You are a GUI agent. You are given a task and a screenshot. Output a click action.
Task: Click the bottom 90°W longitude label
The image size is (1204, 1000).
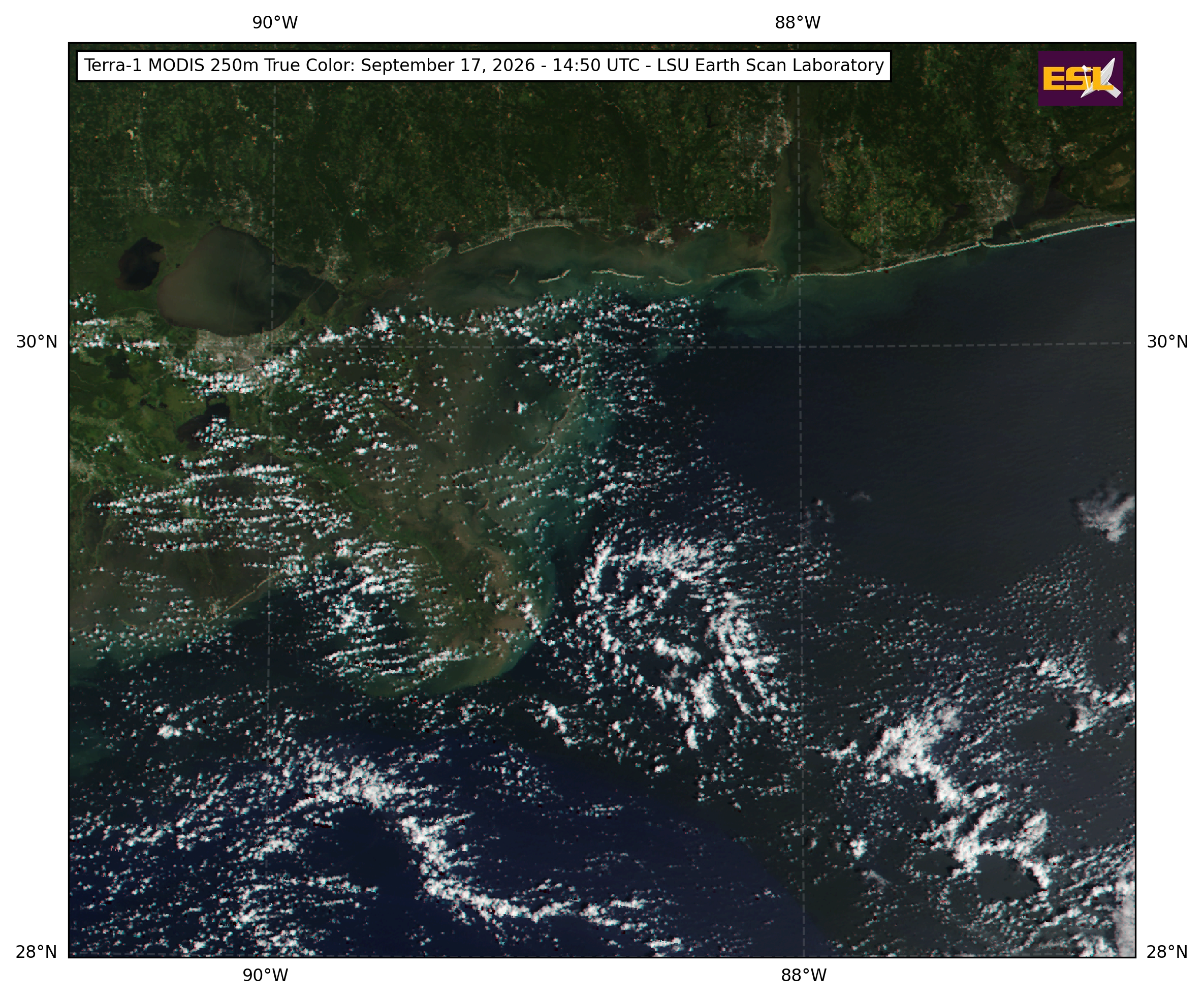point(265,975)
